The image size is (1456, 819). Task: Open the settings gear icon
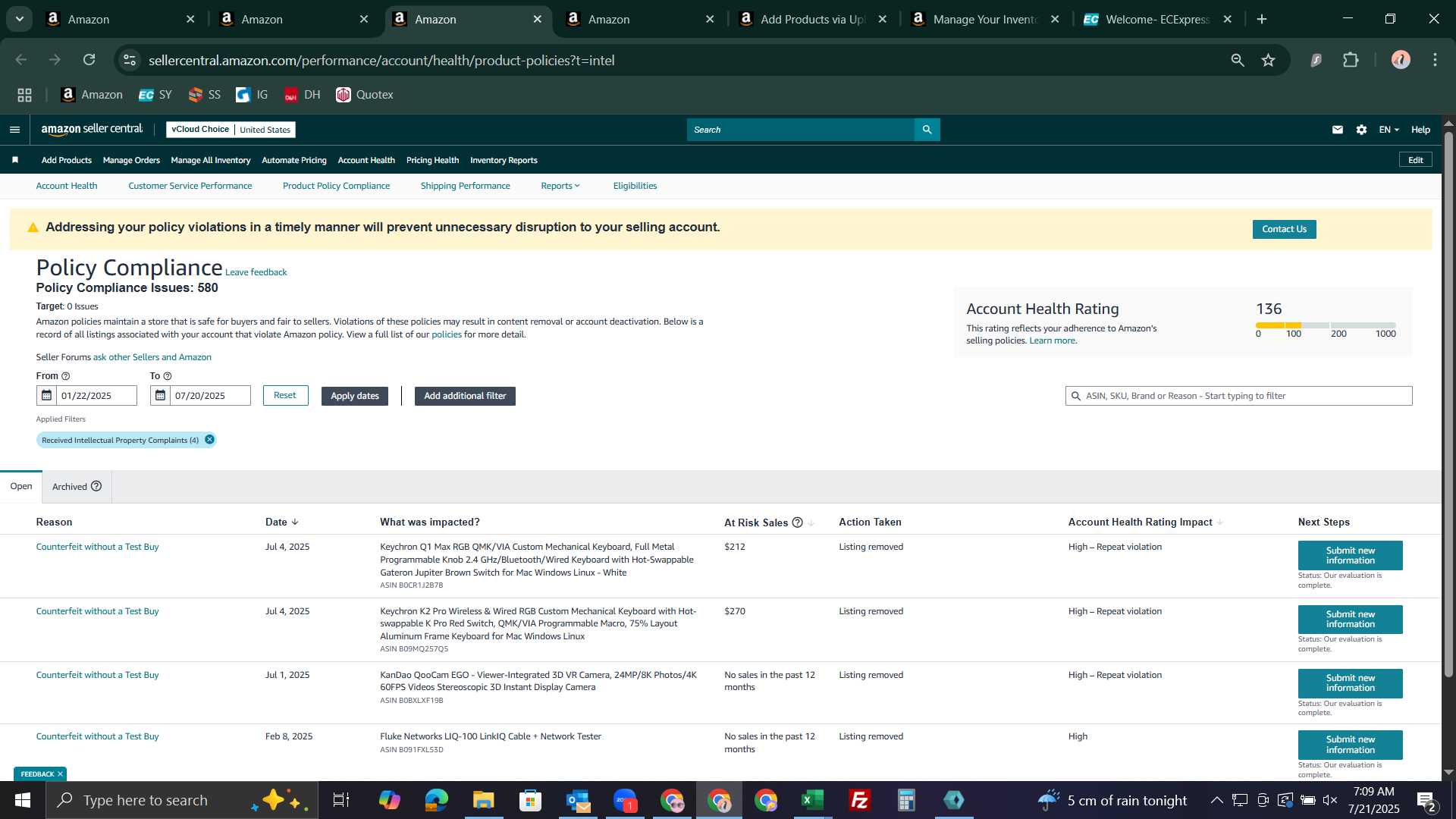tap(1361, 130)
